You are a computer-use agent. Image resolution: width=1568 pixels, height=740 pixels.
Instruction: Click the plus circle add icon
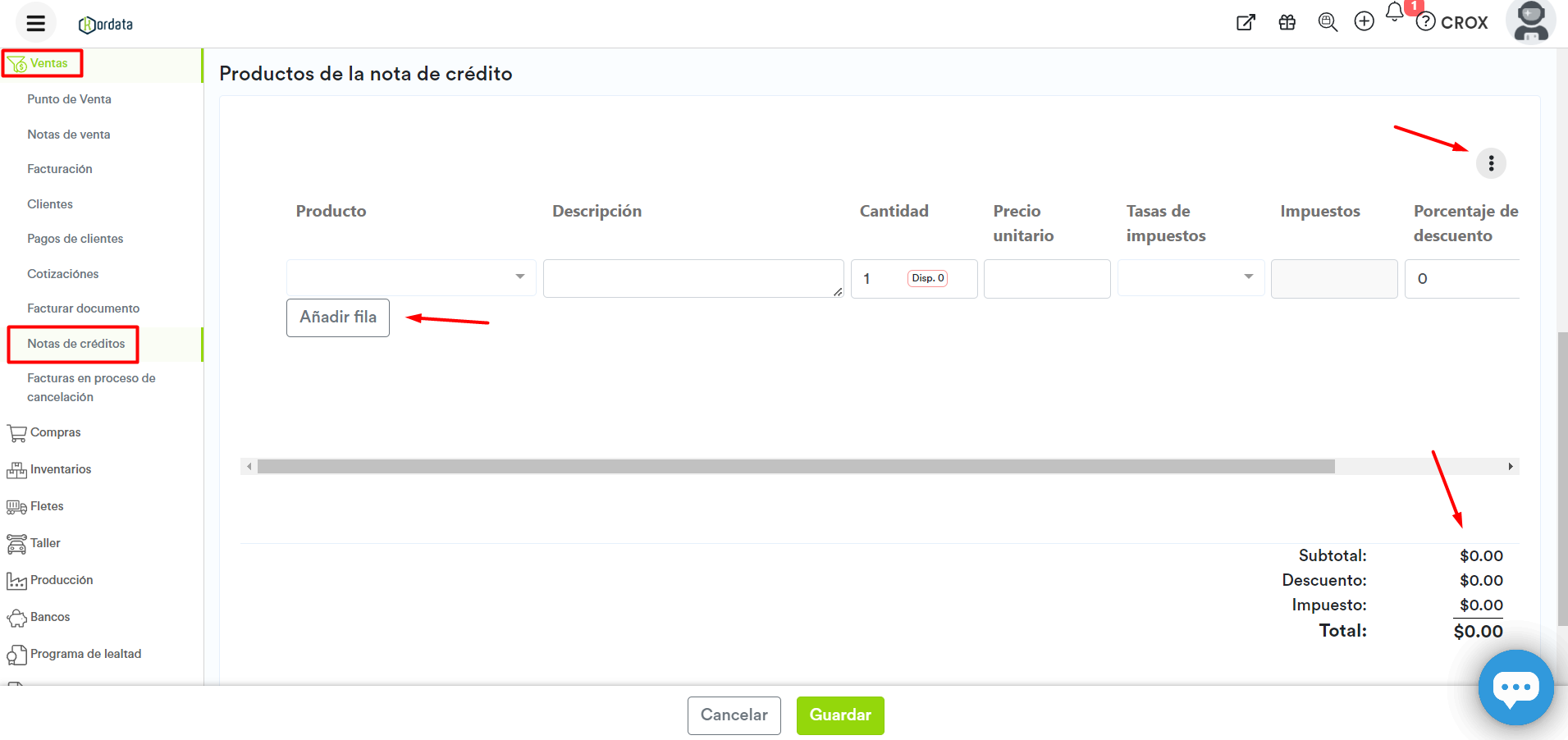click(x=1364, y=21)
